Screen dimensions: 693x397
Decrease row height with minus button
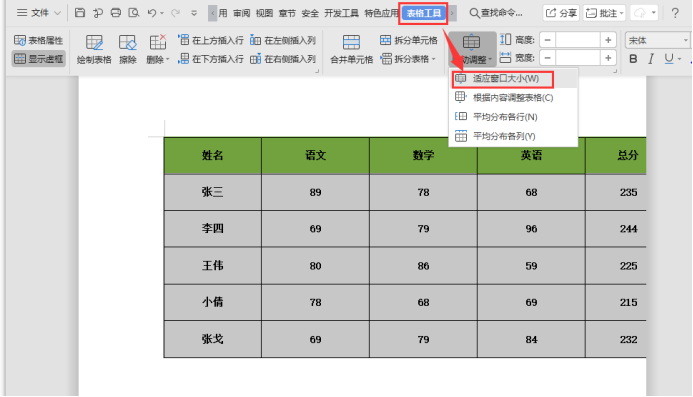pyautogui.click(x=548, y=40)
